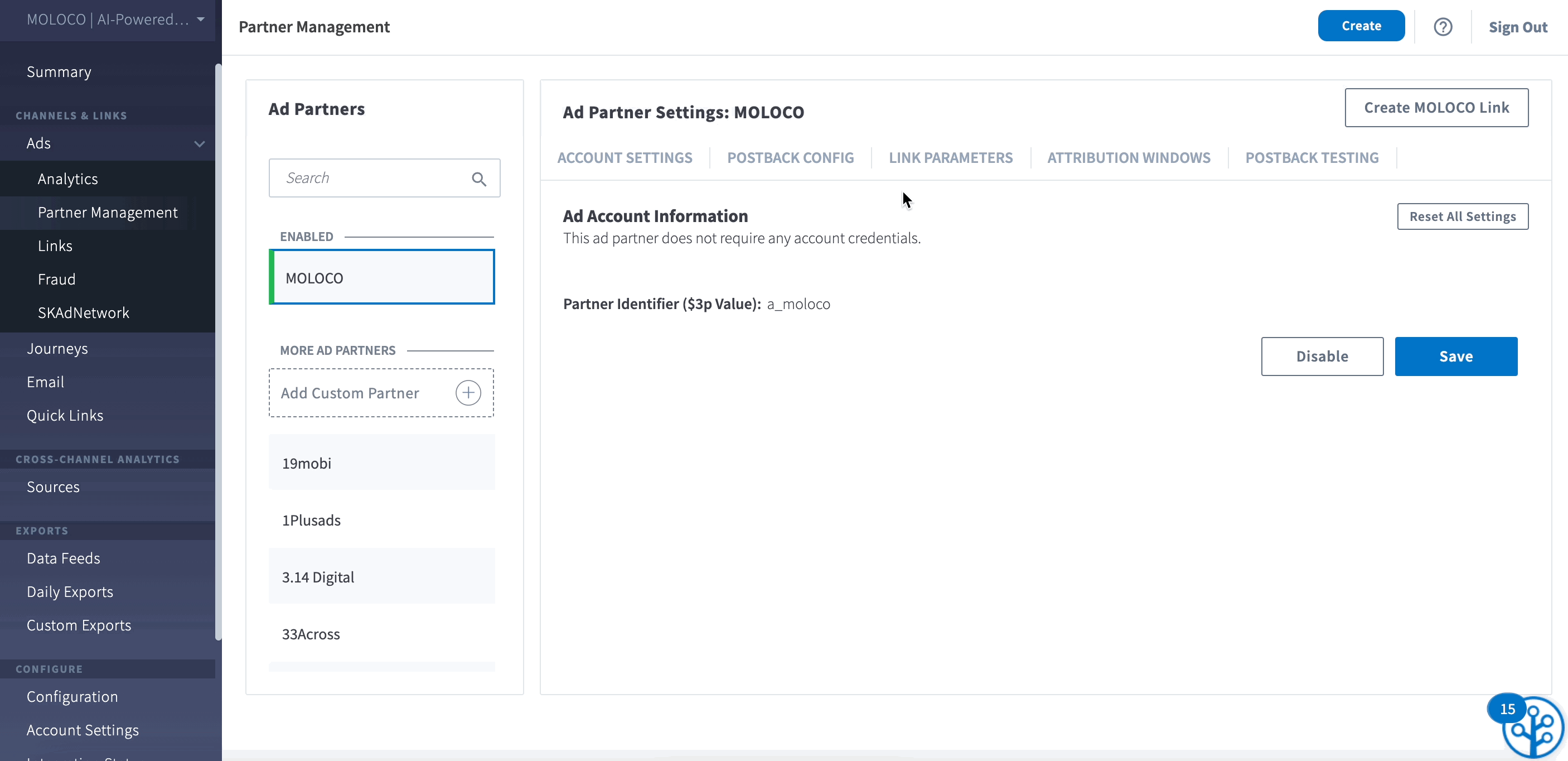This screenshot has height=761, width=1568.
Task: Open Summary in the sidebar
Action: [59, 72]
